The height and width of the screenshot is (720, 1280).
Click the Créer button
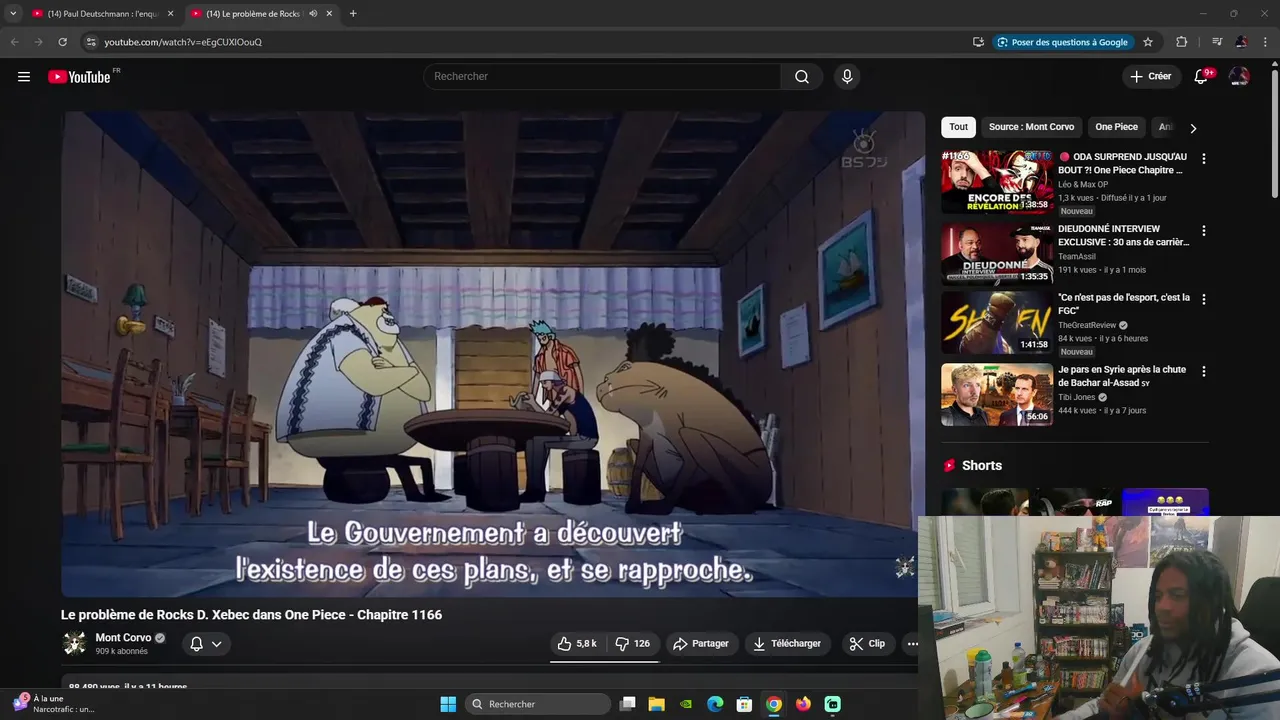tap(1151, 77)
